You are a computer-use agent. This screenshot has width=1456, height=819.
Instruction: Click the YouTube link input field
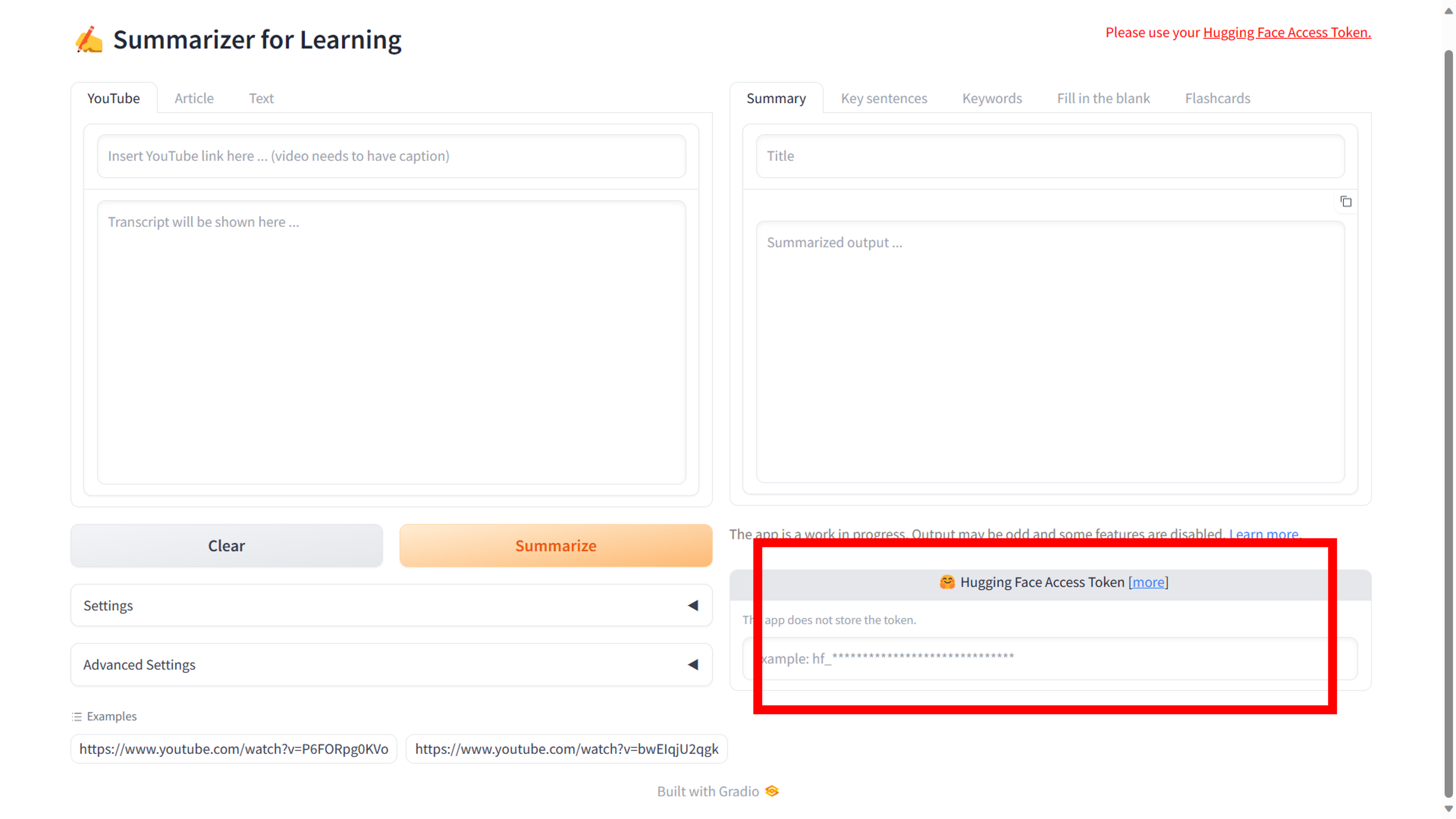[x=391, y=156]
